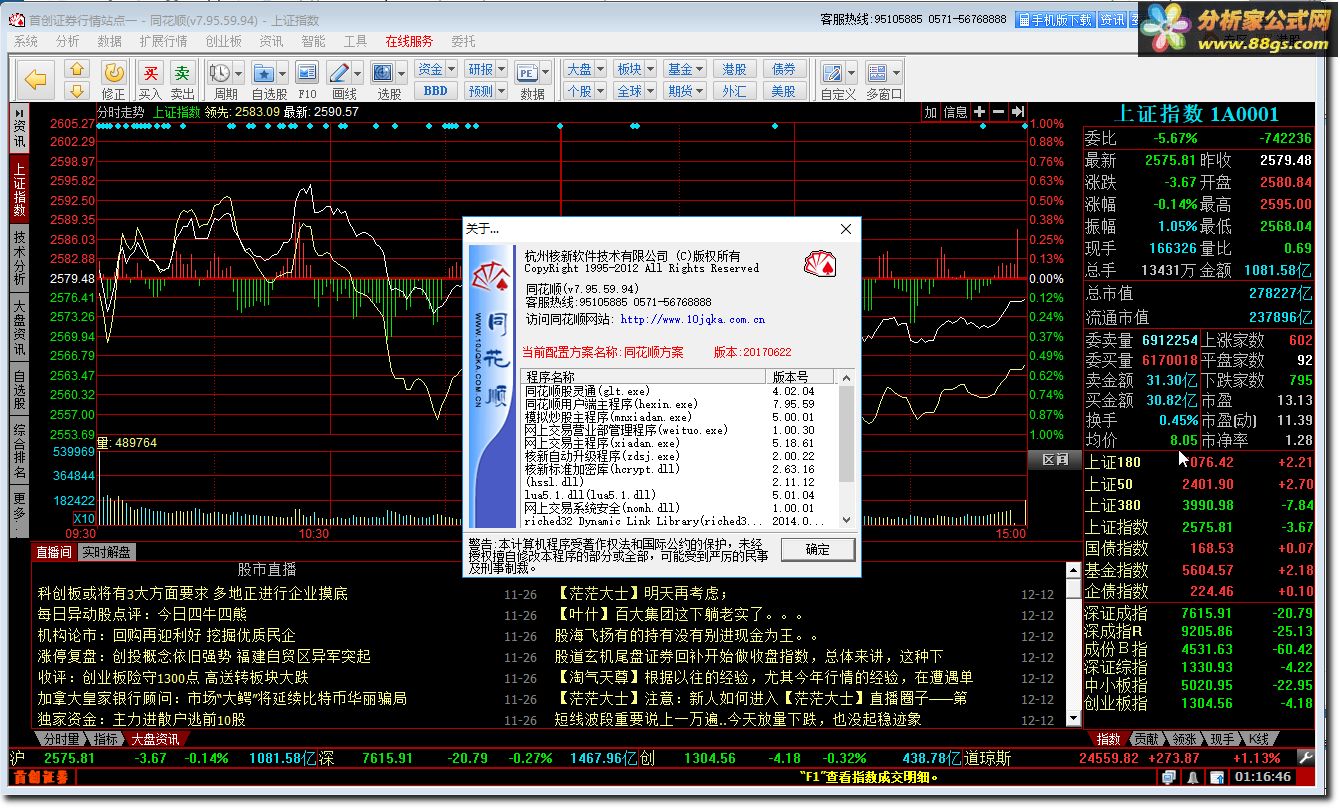The width and height of the screenshot is (1340, 808).
Task: Click the bell alert icon in status bar
Action: 1193,777
